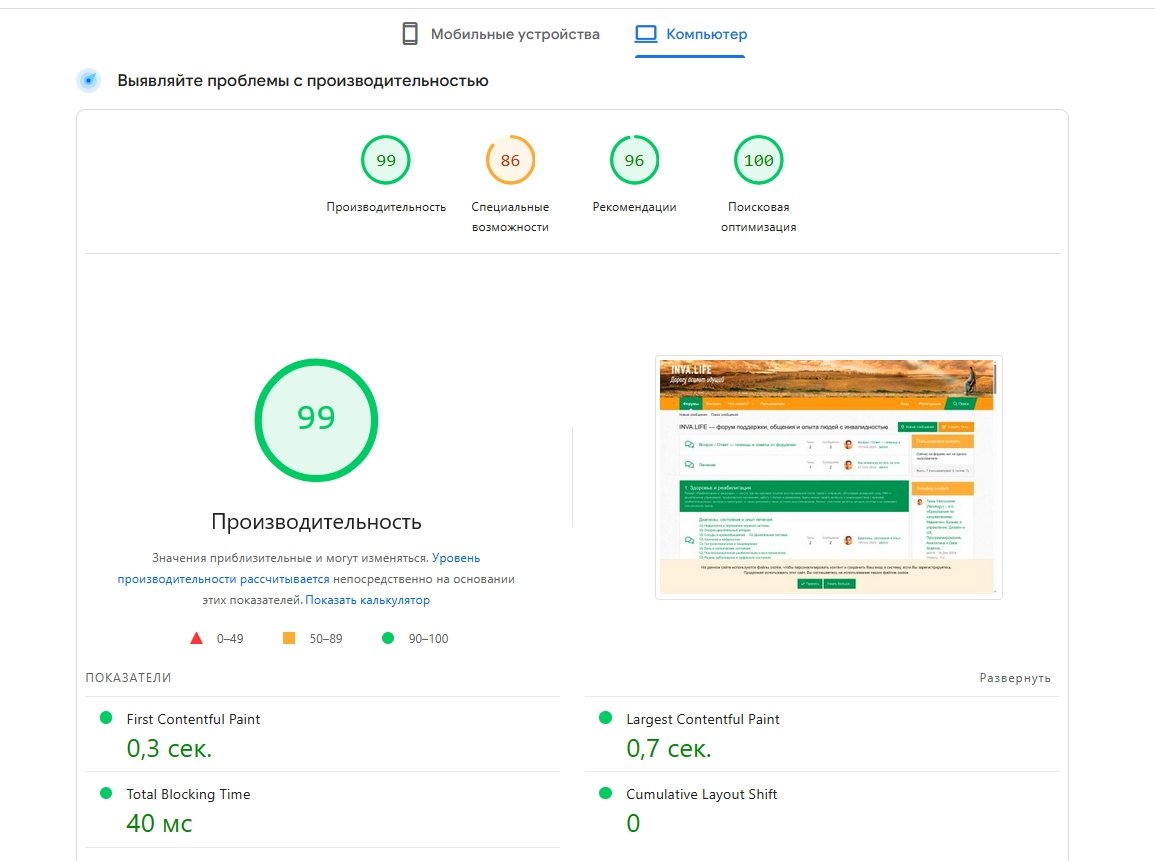Jump to Производительность score gauge 99

386,160
